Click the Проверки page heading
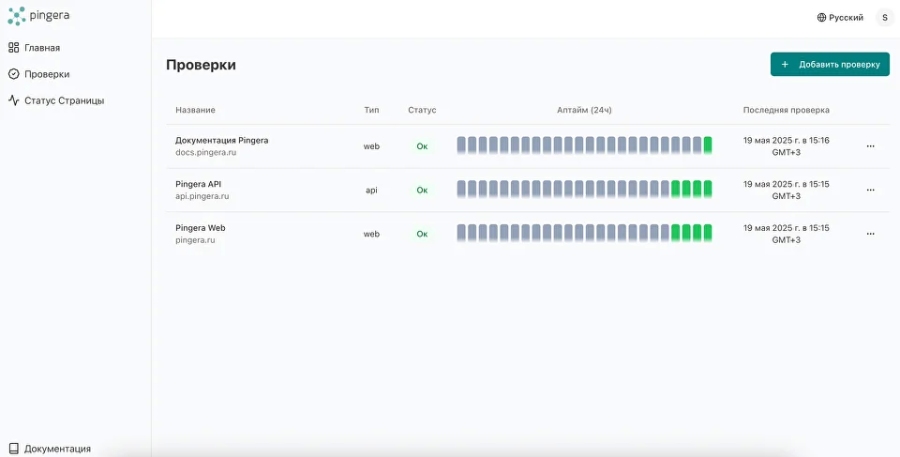This screenshot has height=457, width=900. (201, 65)
